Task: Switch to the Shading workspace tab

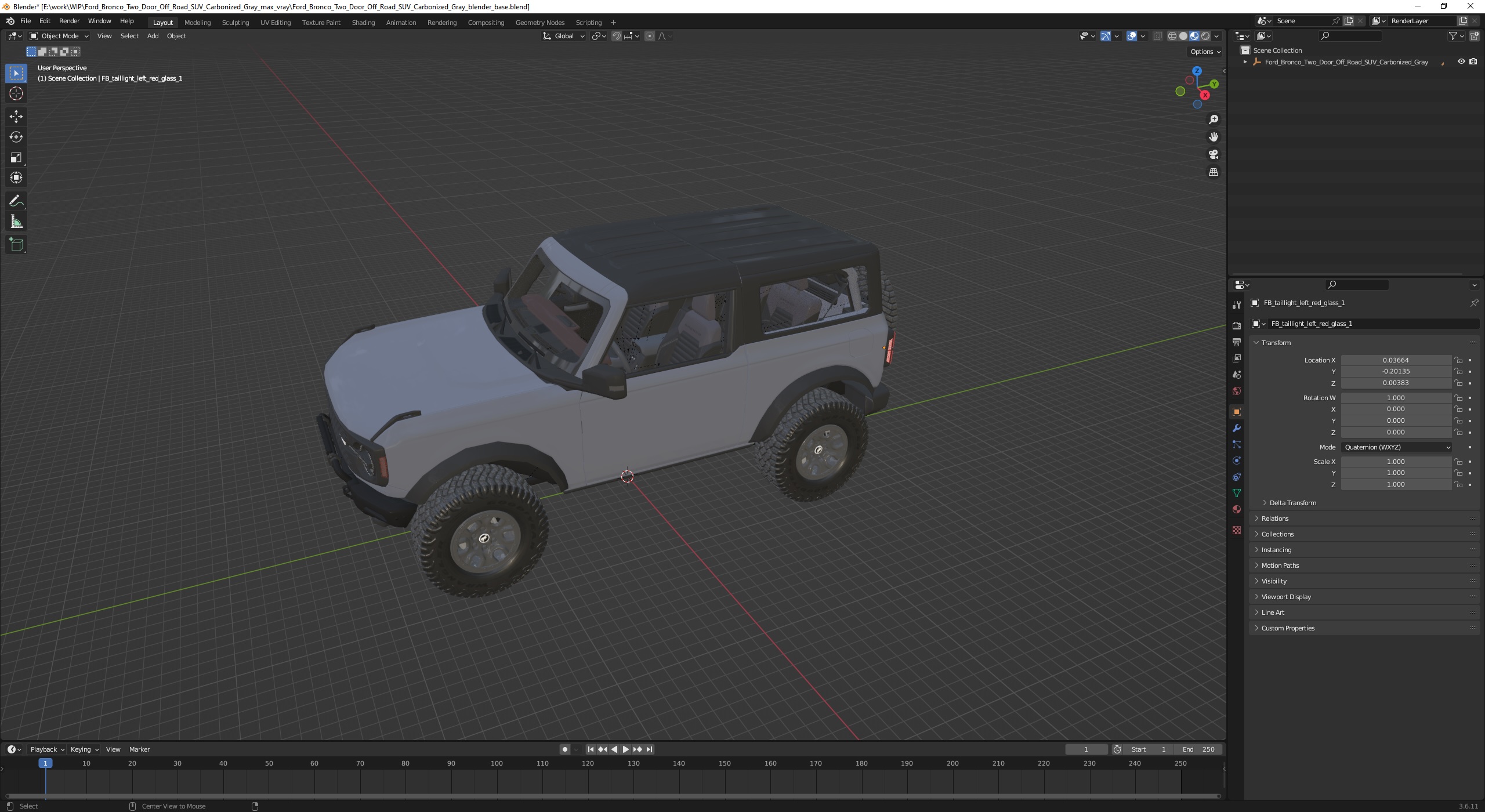Action: (363, 23)
